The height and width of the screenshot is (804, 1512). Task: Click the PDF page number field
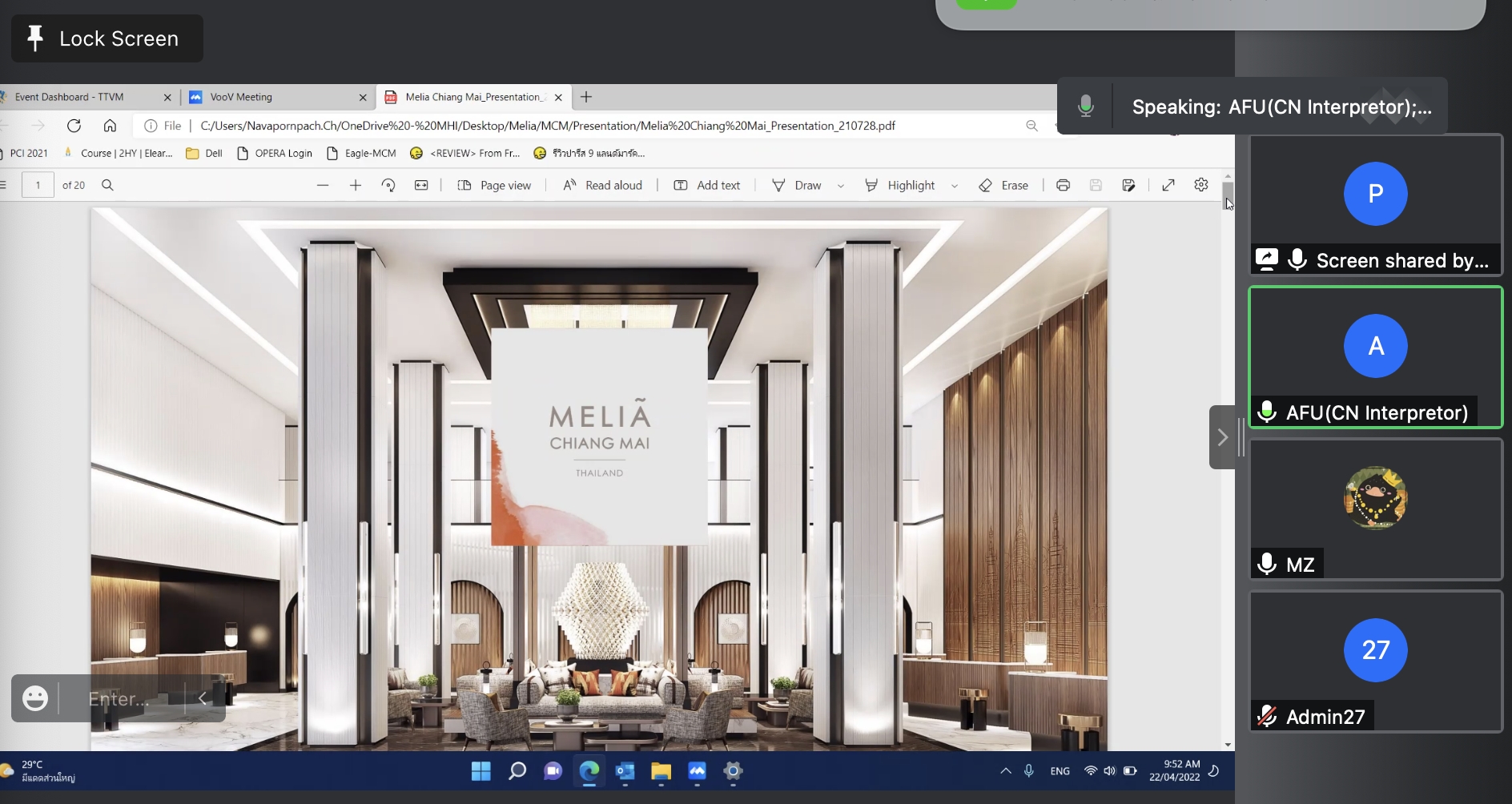click(38, 185)
